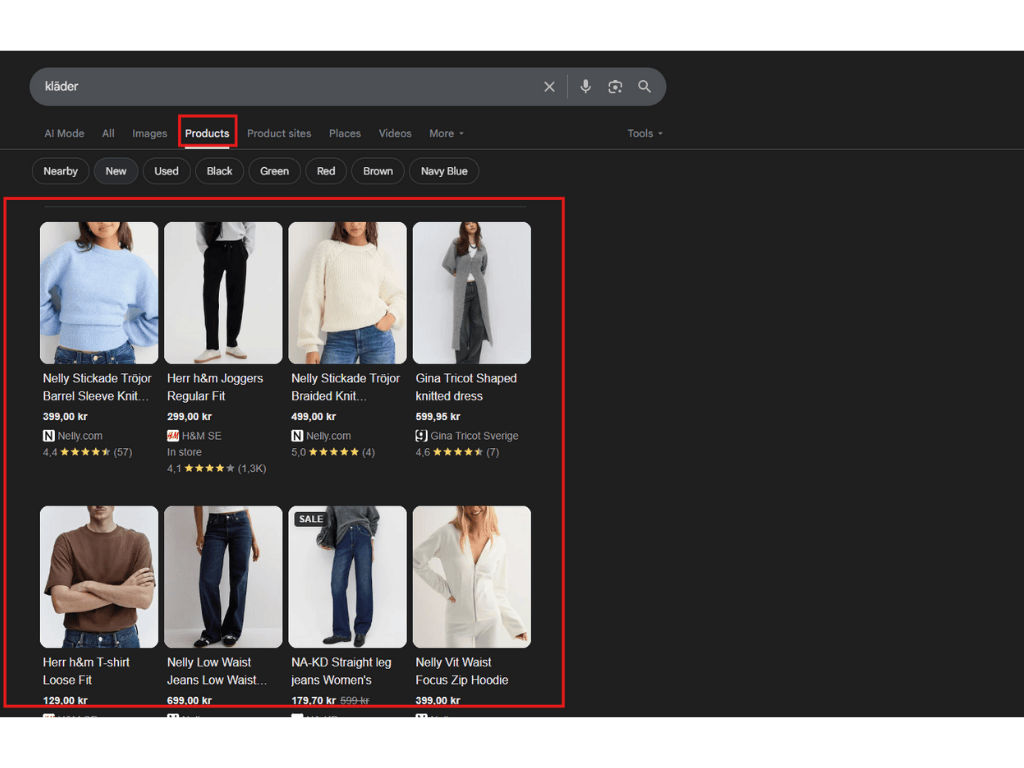The height and width of the screenshot is (768, 1024).
Task: Open the Gina Tricot Shaped knitted dress listing
Action: pyautogui.click(x=471, y=292)
